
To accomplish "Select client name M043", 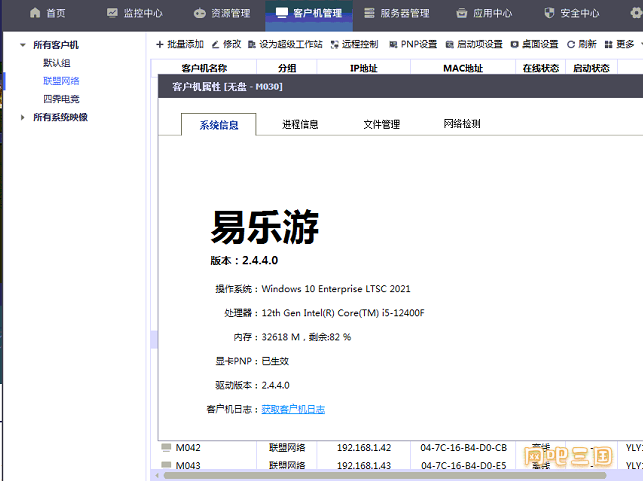I will [188, 465].
